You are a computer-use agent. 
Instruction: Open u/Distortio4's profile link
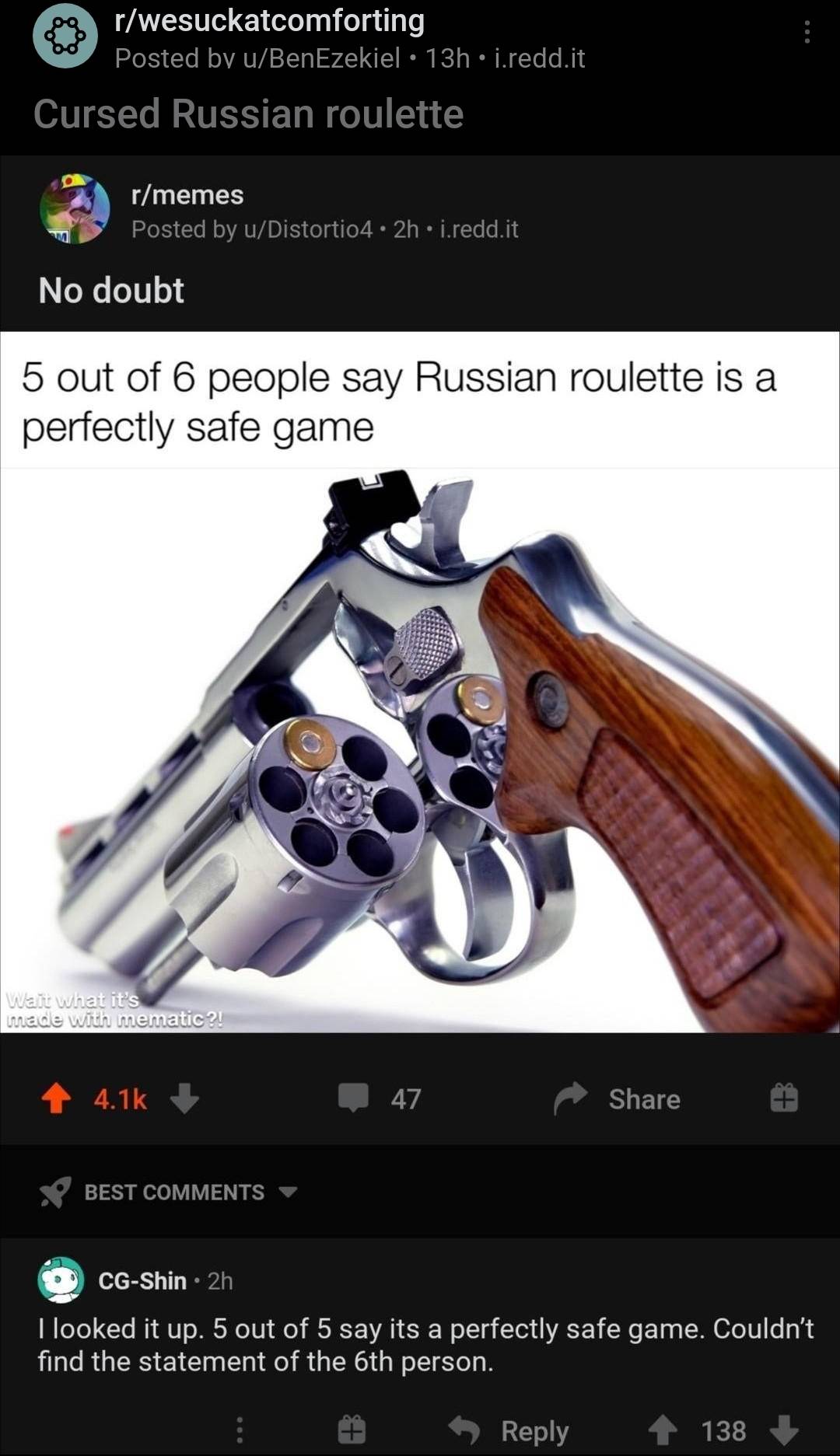pyautogui.click(x=308, y=229)
